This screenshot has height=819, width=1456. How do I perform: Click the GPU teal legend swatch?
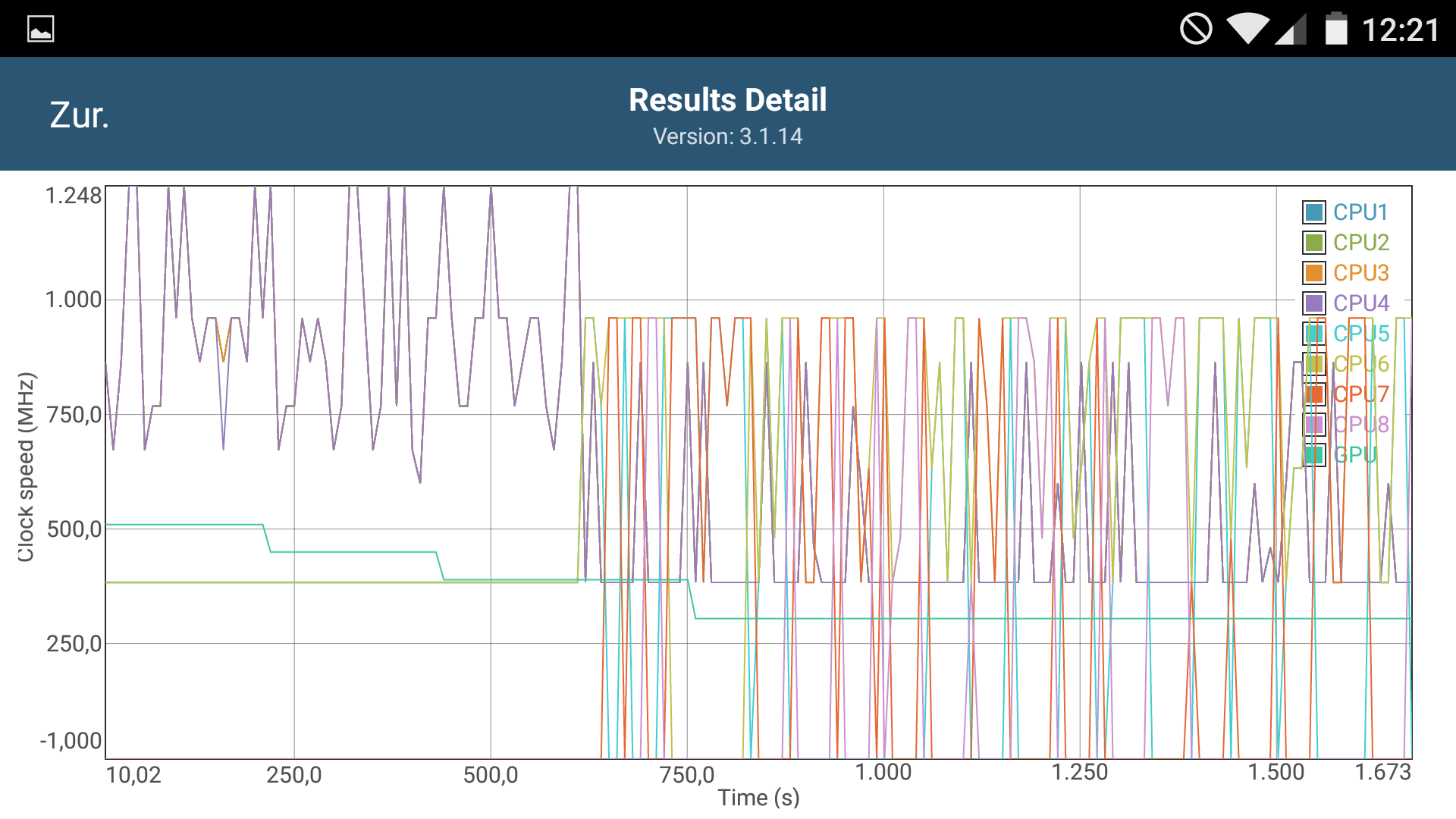(1313, 455)
